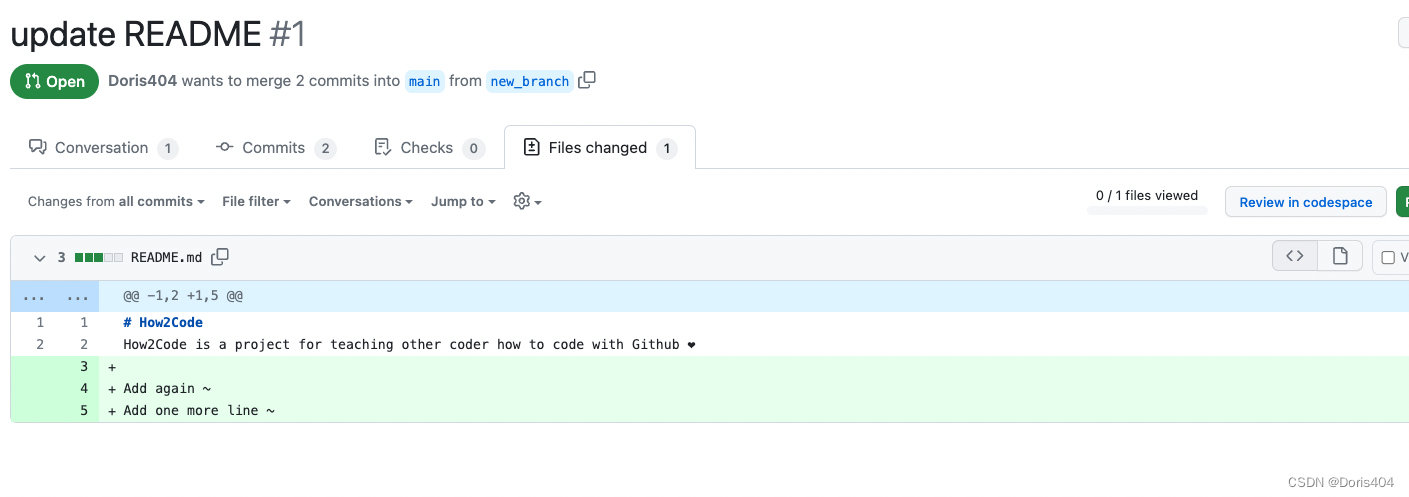
Task: Open the File filter dropdown
Action: 256,201
